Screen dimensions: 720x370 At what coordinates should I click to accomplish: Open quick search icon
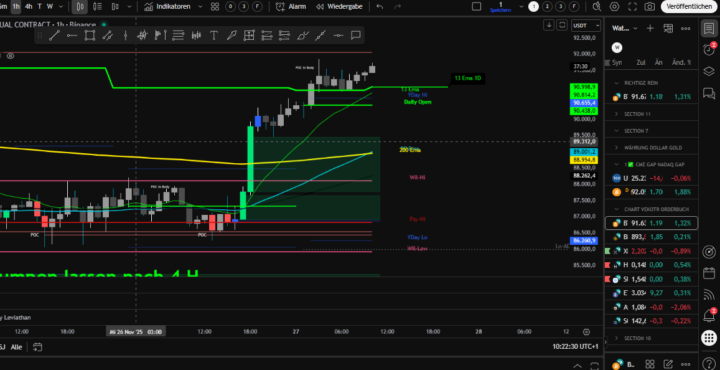pyautogui.click(x=596, y=6)
